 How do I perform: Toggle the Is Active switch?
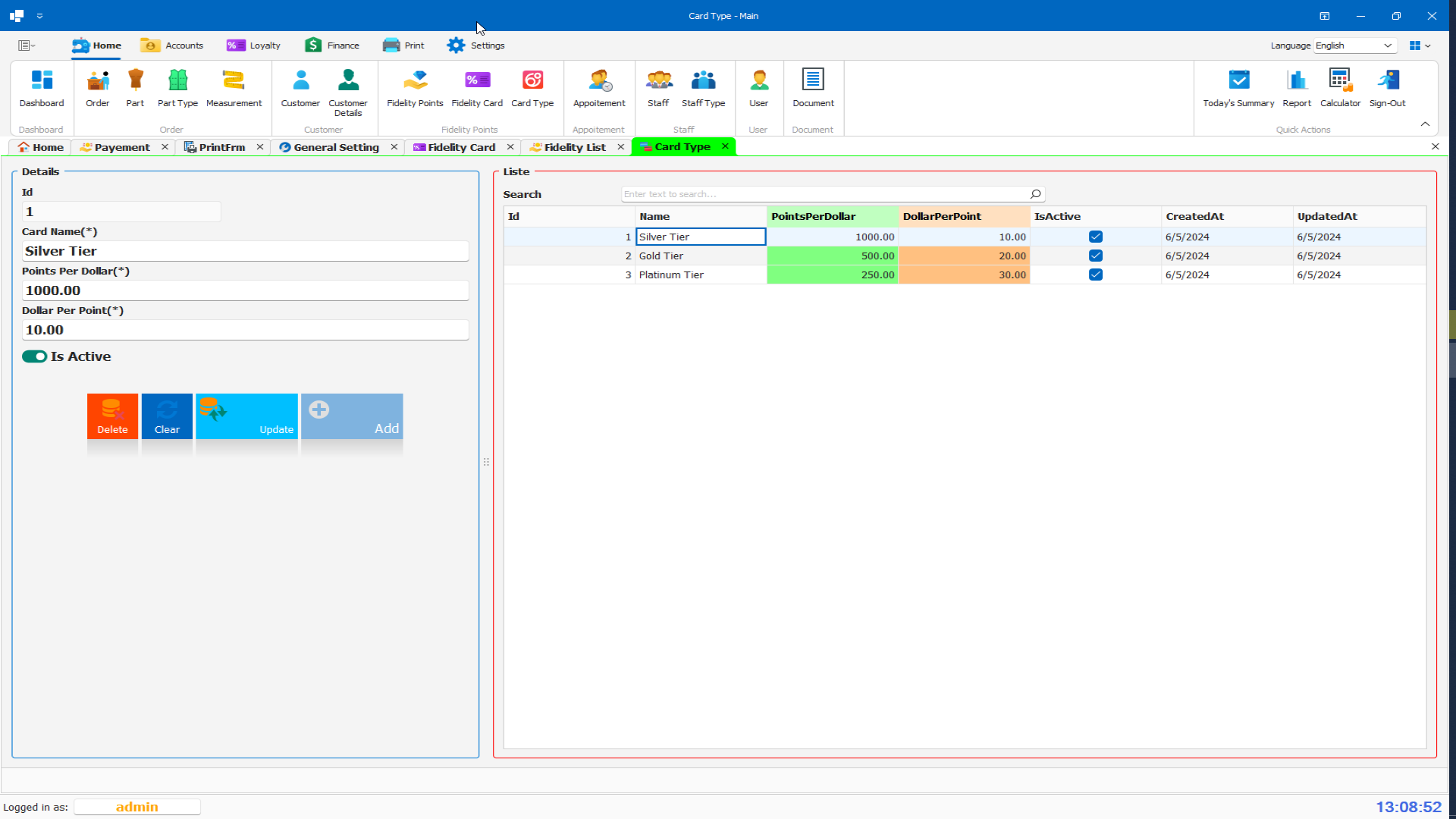35,356
